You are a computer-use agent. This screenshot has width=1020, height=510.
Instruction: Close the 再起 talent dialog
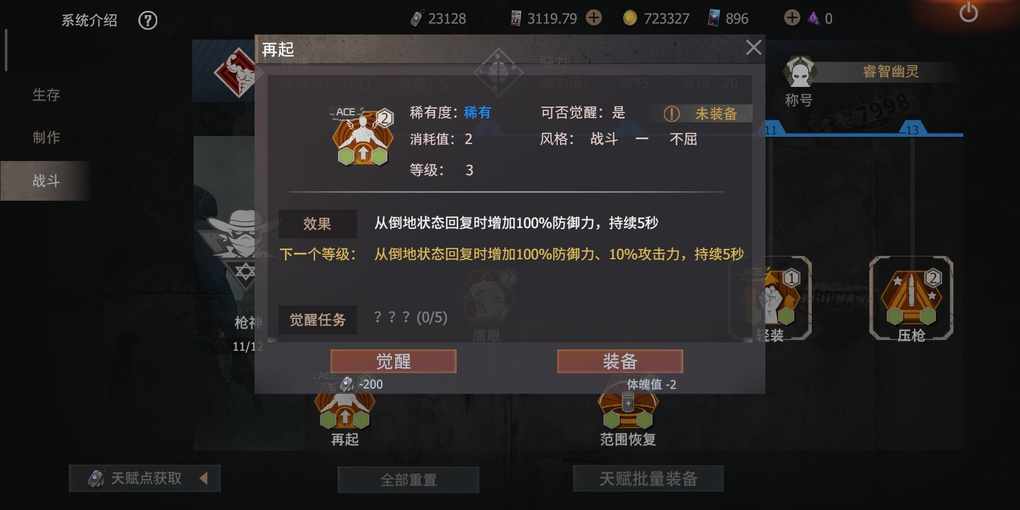click(x=753, y=47)
